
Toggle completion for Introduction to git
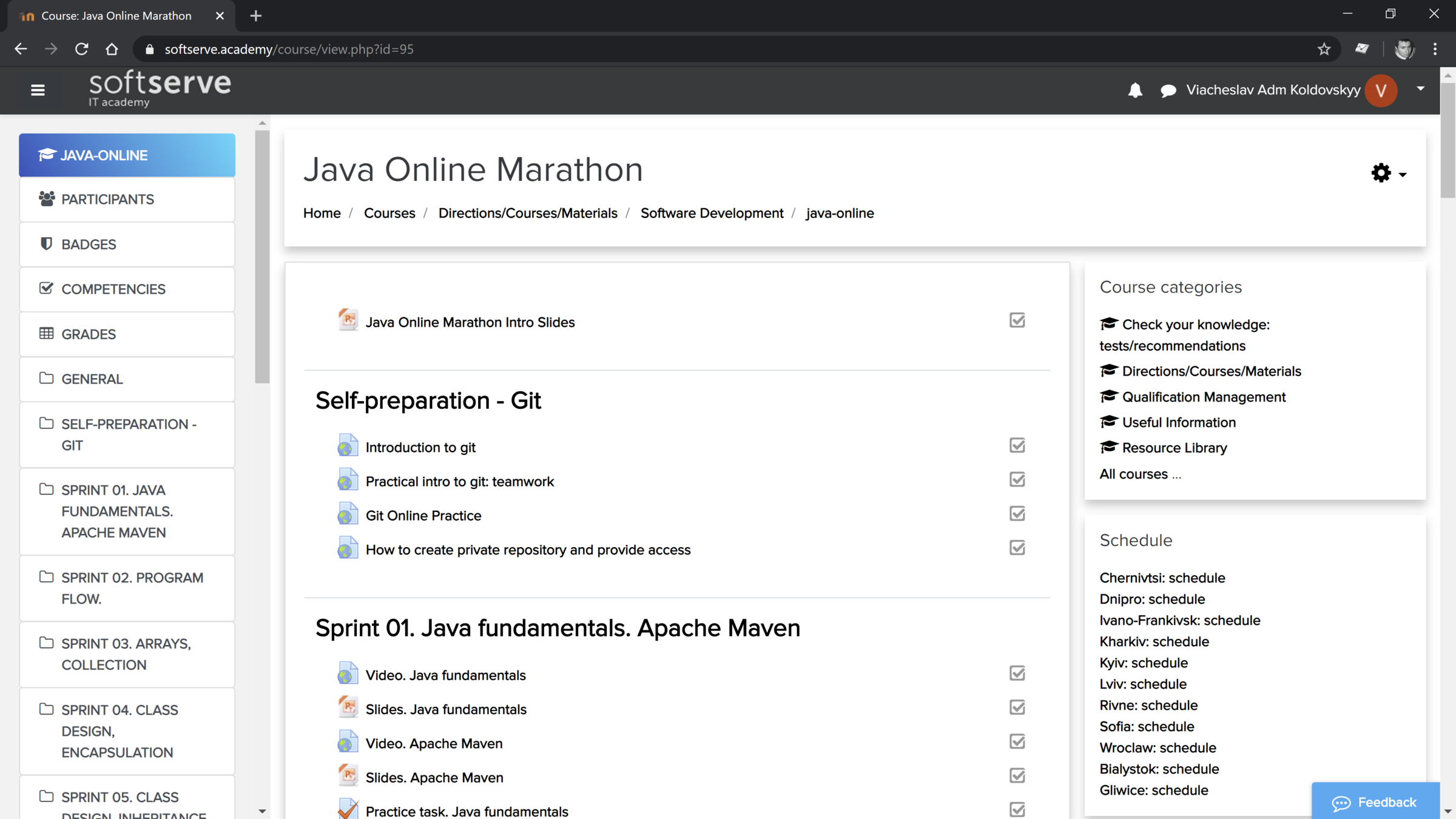[1017, 445]
